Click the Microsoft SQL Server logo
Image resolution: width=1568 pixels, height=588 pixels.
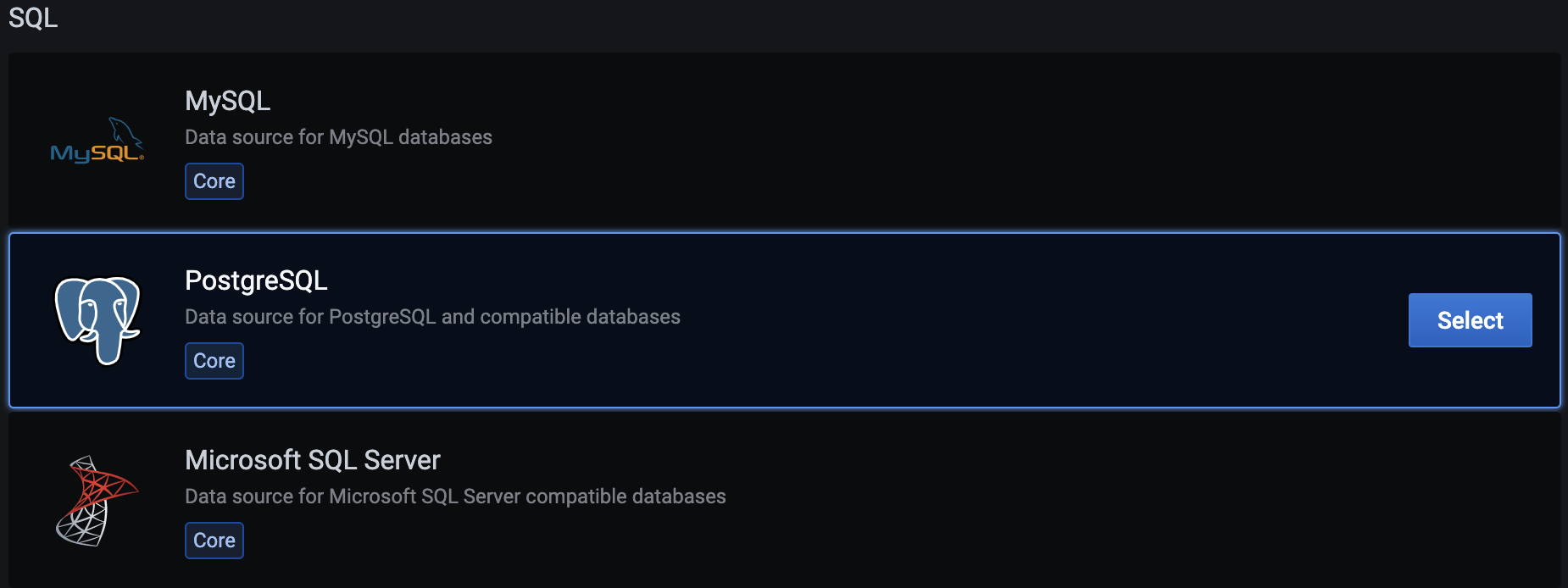point(97,500)
